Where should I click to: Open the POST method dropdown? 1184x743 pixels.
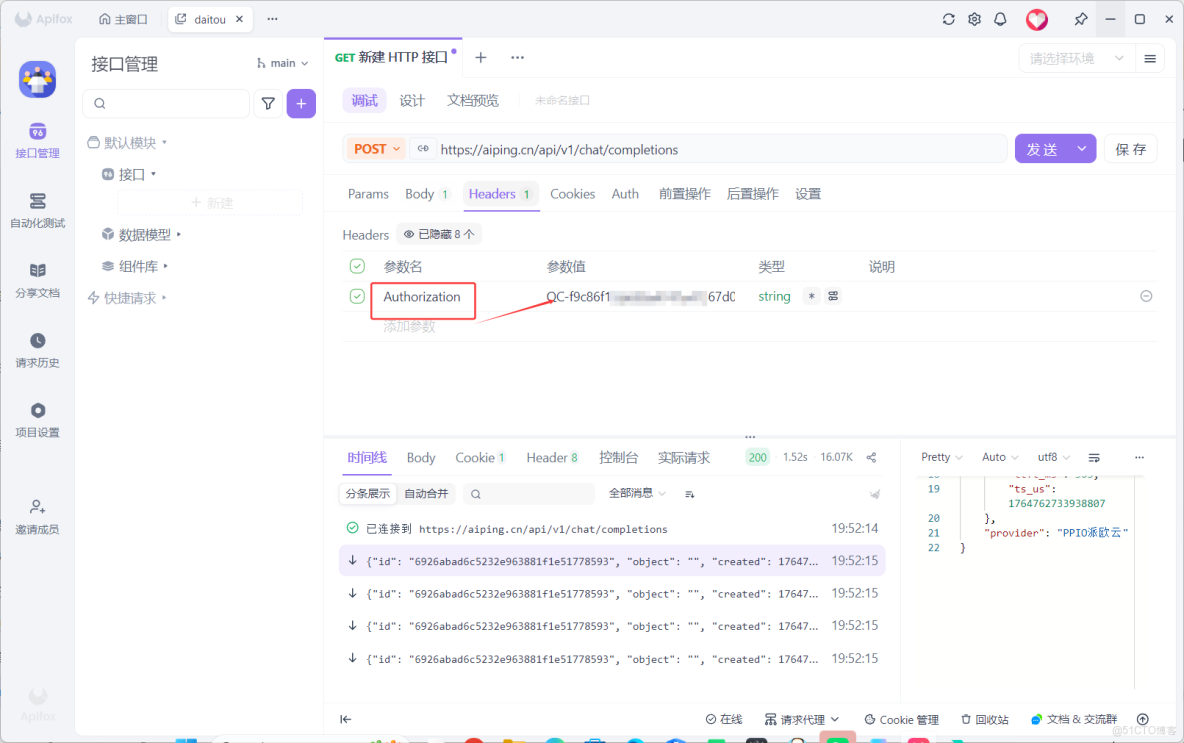click(x=376, y=148)
